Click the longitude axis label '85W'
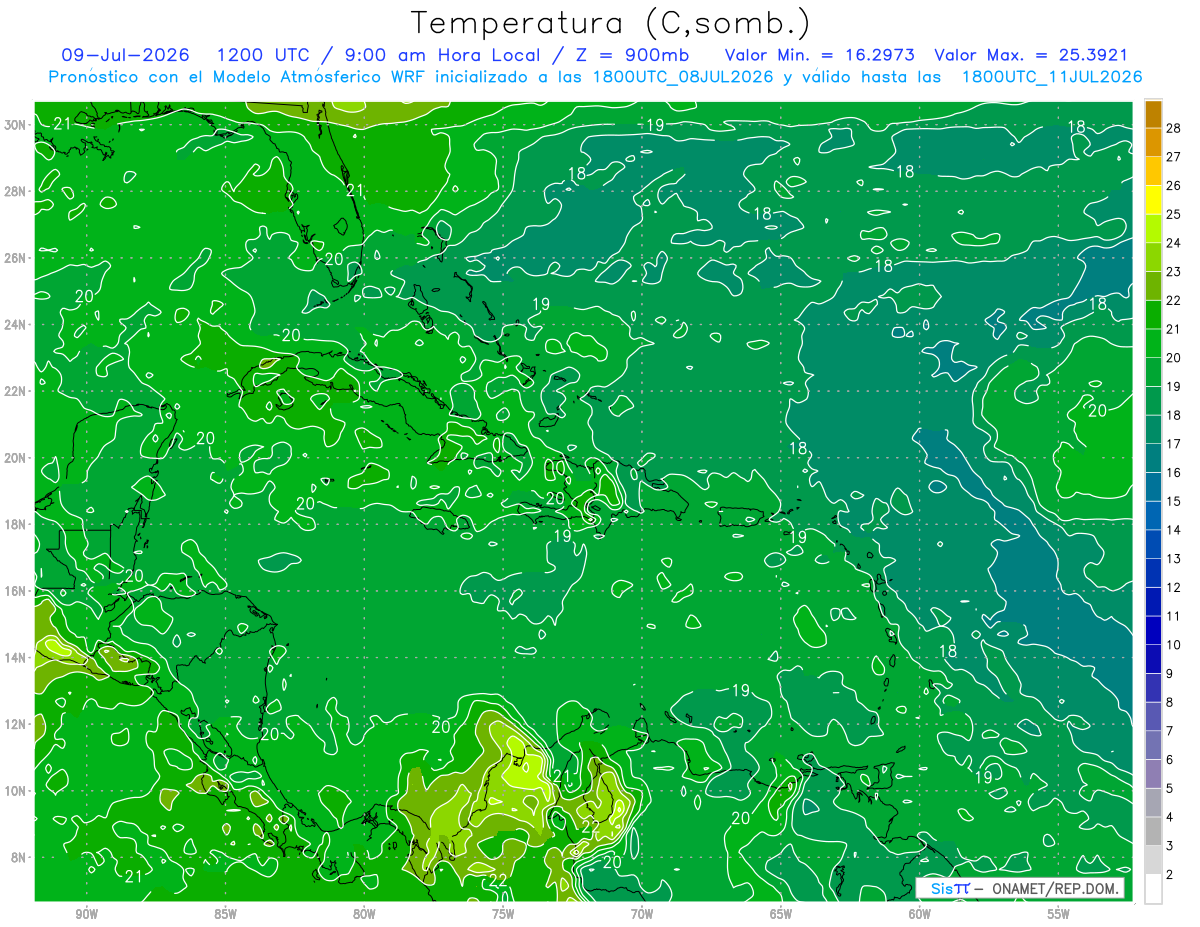 [225, 914]
